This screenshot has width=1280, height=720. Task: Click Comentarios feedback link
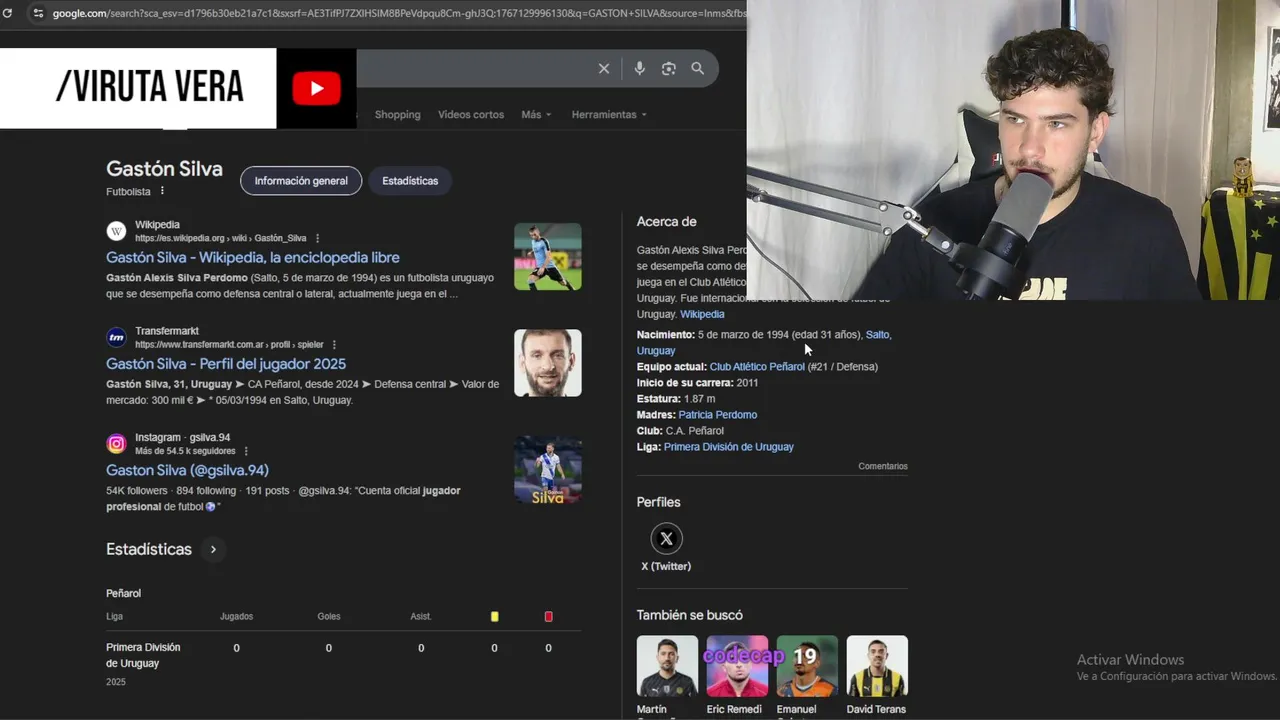point(883,466)
